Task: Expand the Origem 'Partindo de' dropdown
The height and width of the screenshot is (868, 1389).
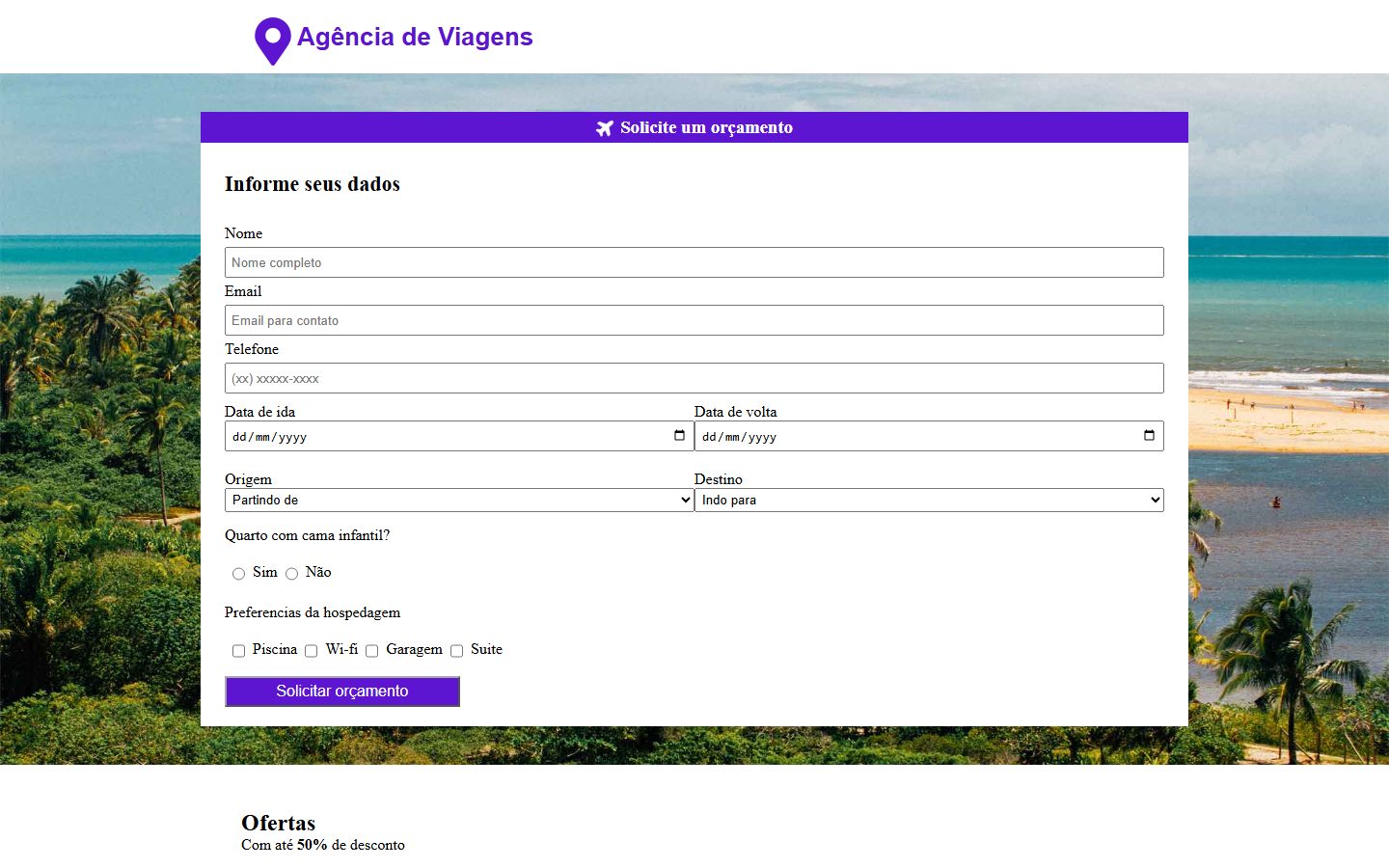Action: pyautogui.click(x=459, y=500)
